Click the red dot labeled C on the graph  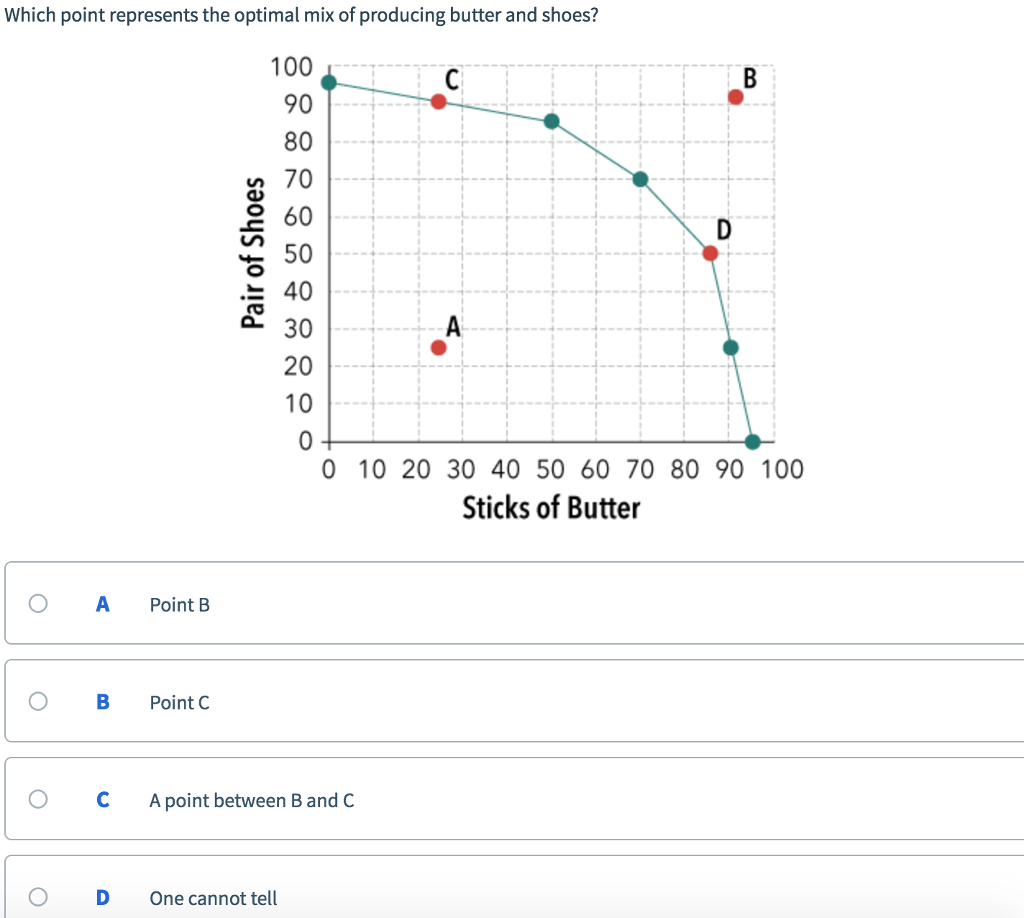click(439, 101)
